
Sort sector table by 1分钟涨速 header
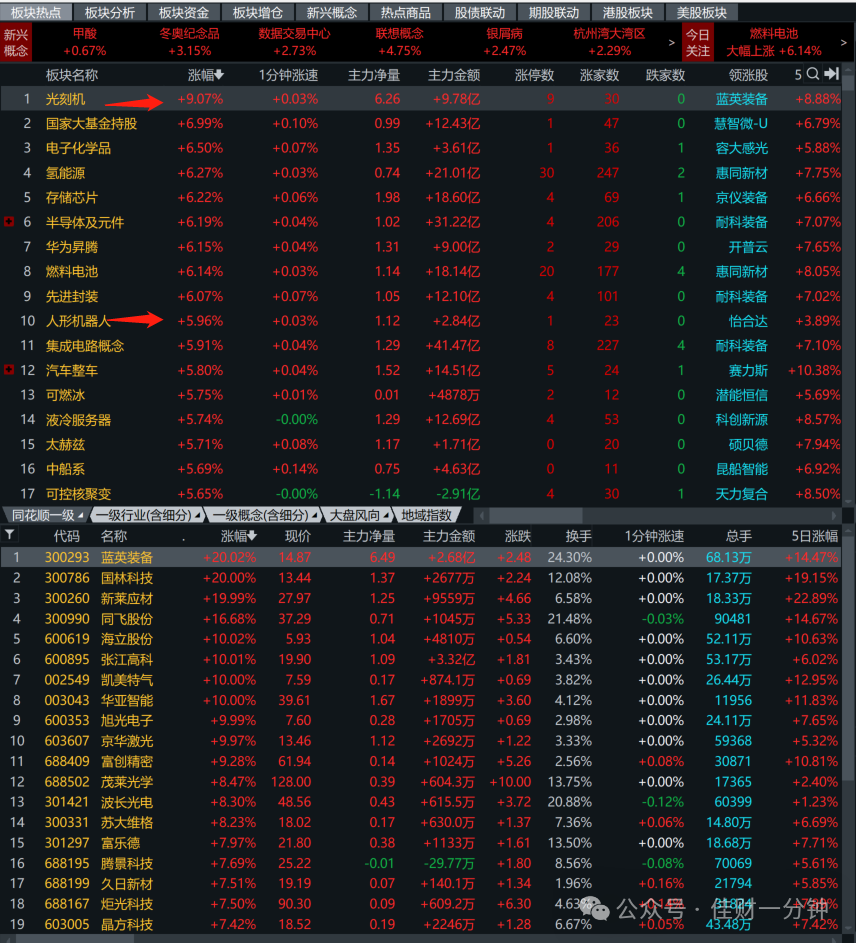coord(288,75)
